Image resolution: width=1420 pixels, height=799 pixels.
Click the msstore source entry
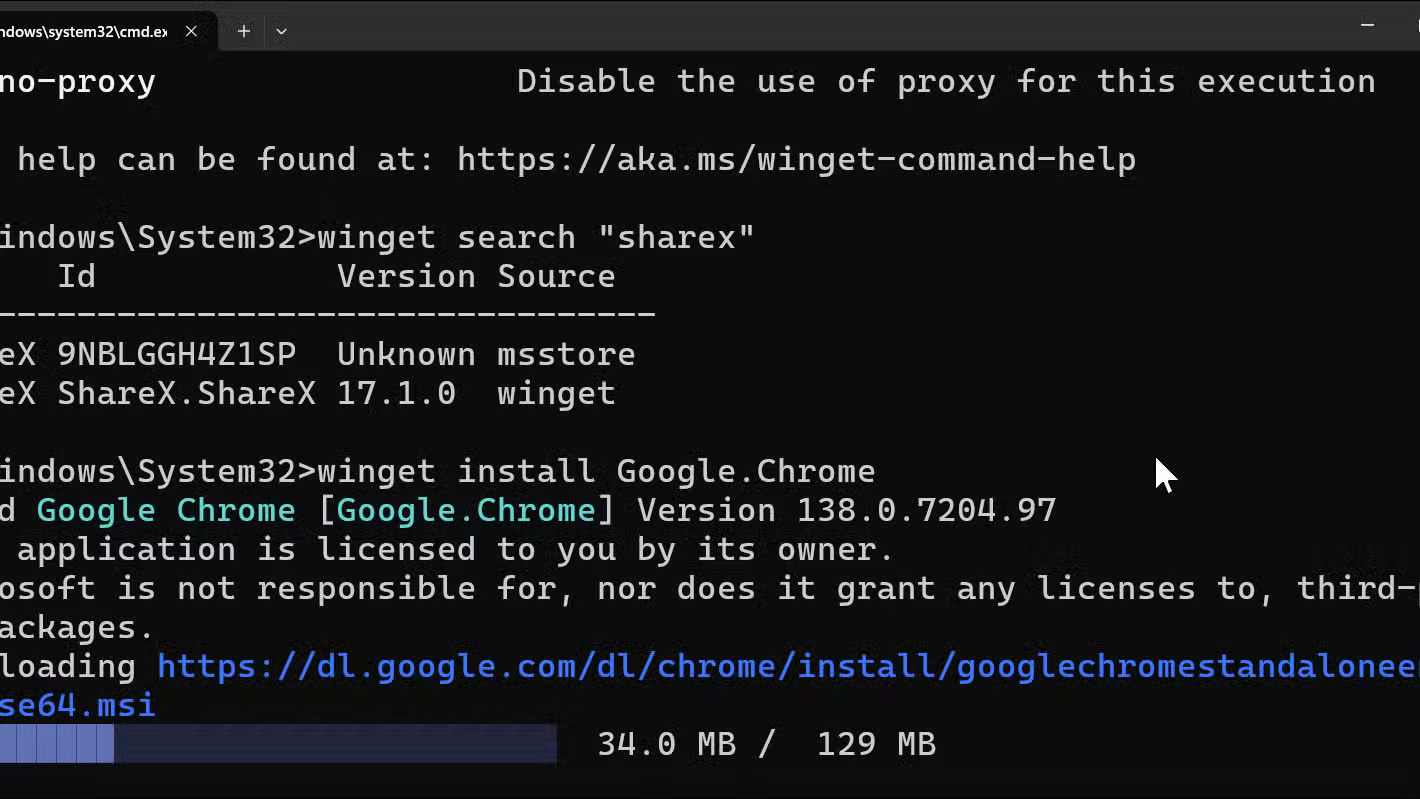(x=566, y=354)
